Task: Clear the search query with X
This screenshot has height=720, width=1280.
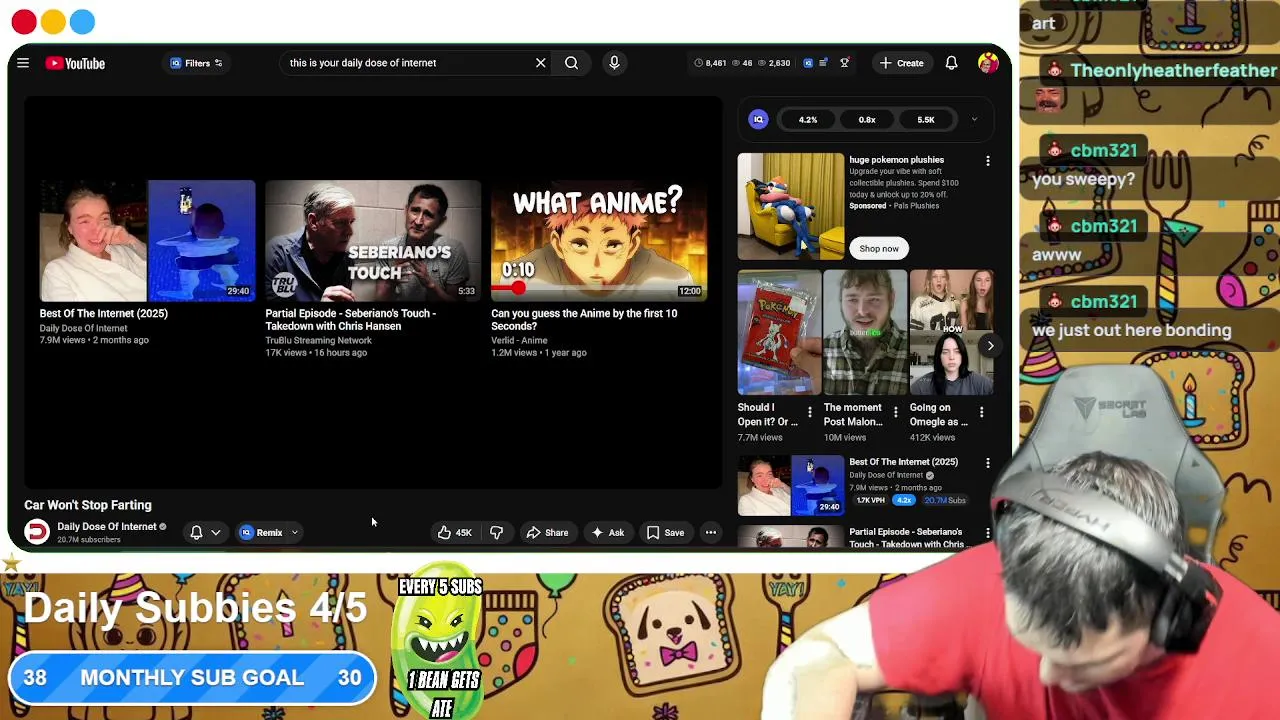Action: coord(541,63)
